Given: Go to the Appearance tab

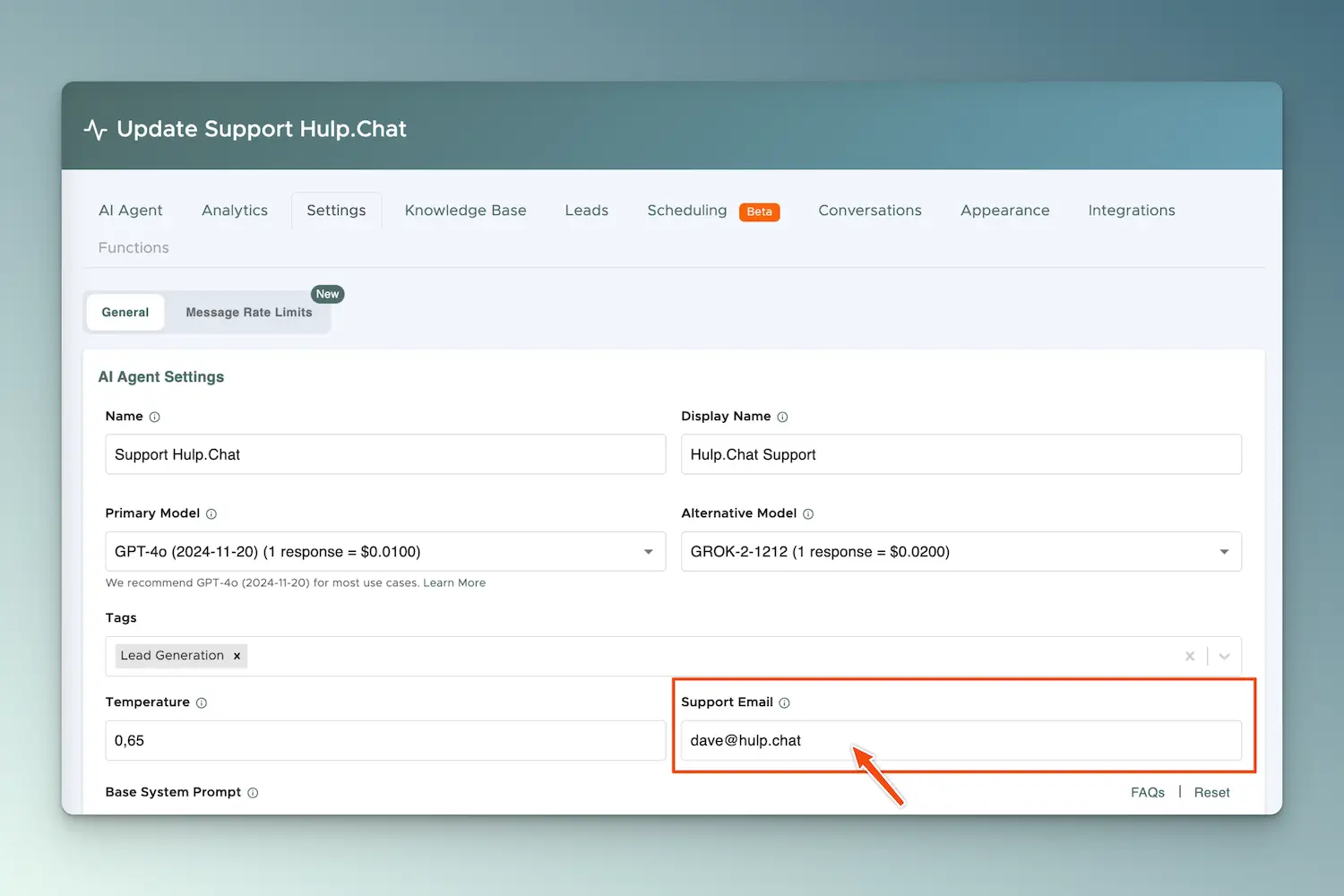Looking at the screenshot, I should click(1005, 211).
